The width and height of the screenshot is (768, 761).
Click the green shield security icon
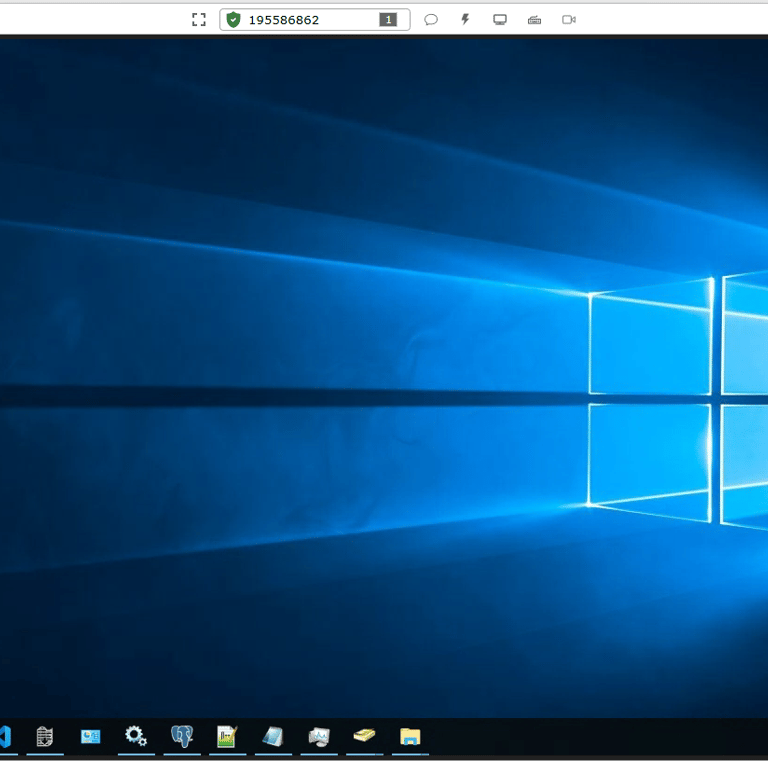(x=234, y=20)
